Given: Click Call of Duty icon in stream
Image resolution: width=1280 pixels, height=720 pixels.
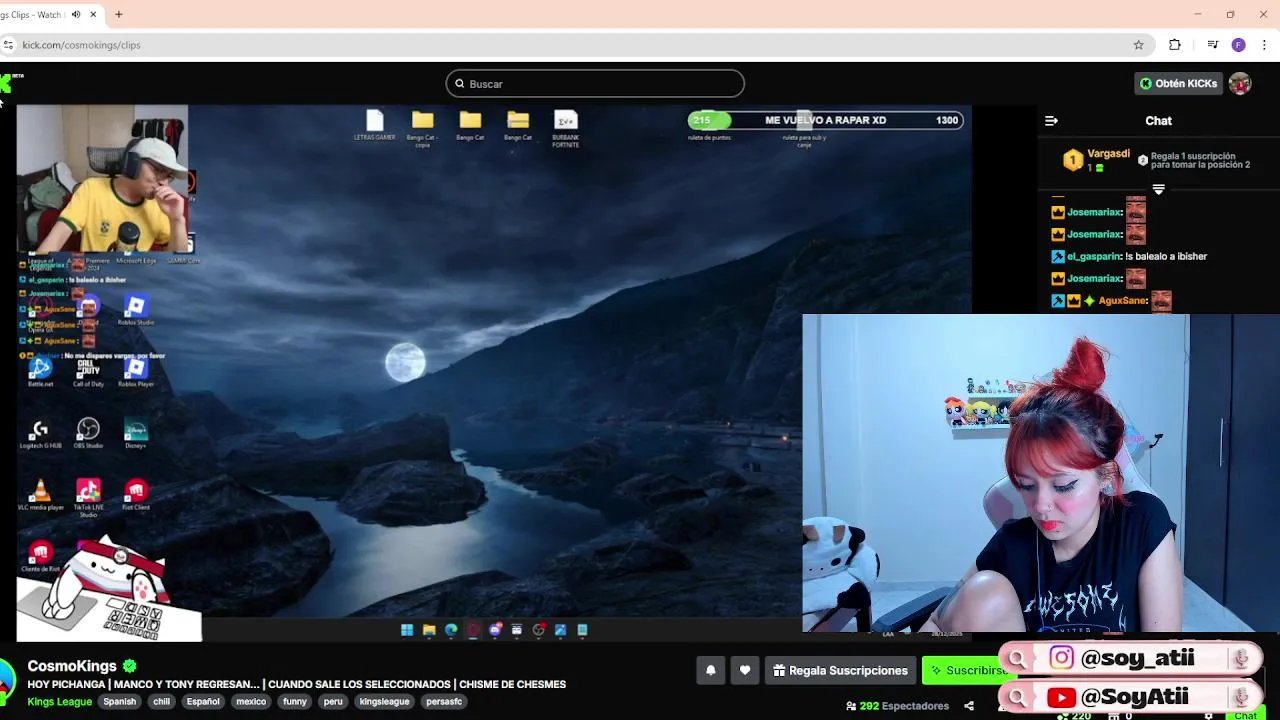Looking at the screenshot, I should [88, 371].
